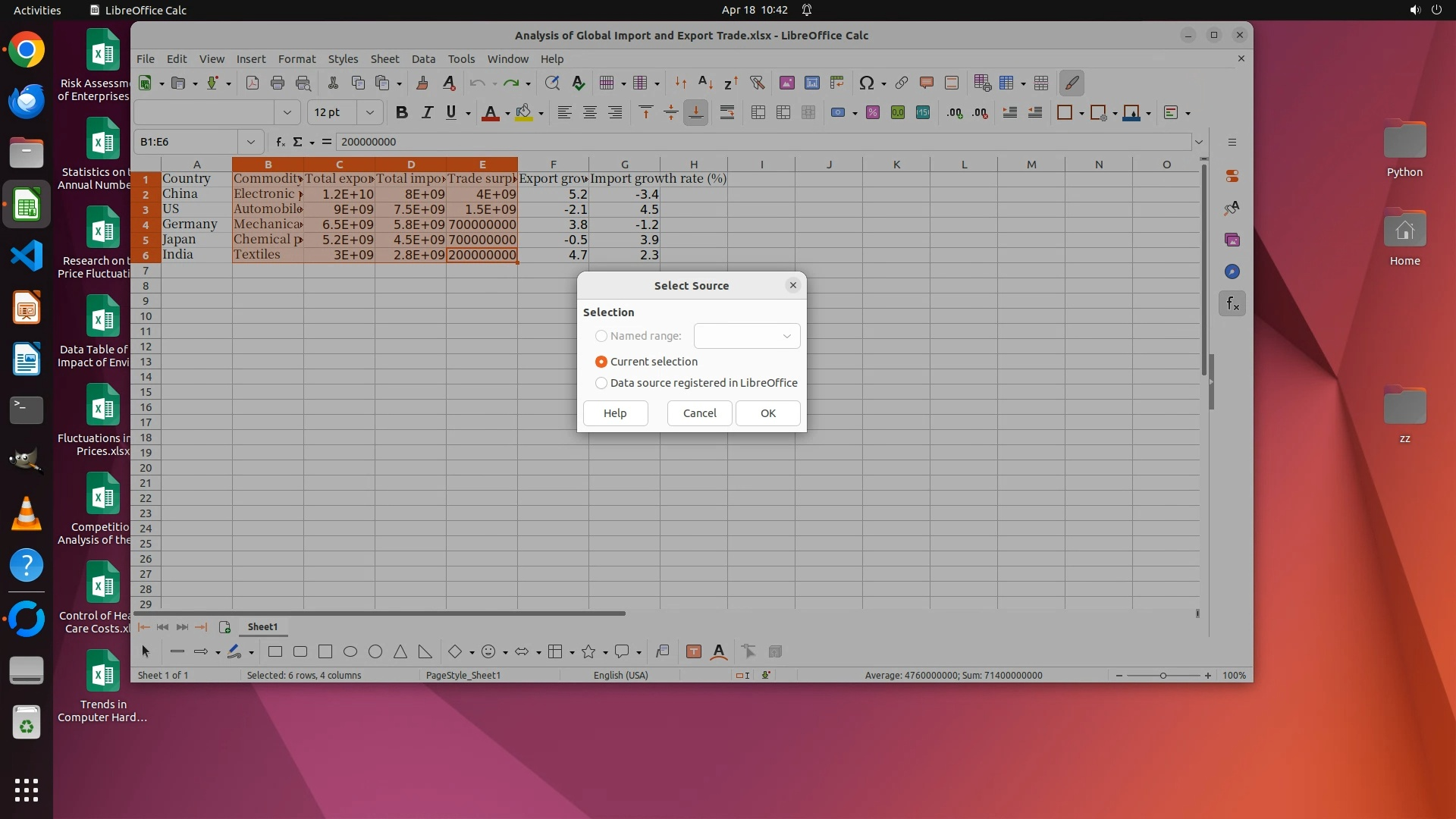Click the Function Wizard icon beside formula bar
Screen dimensions: 1456x819
coord(280,142)
